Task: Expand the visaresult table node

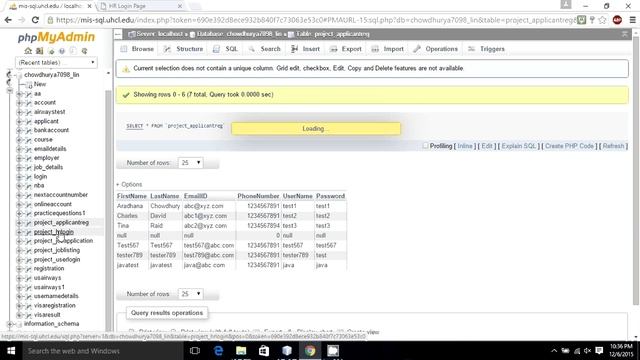Action: [x=19, y=315]
